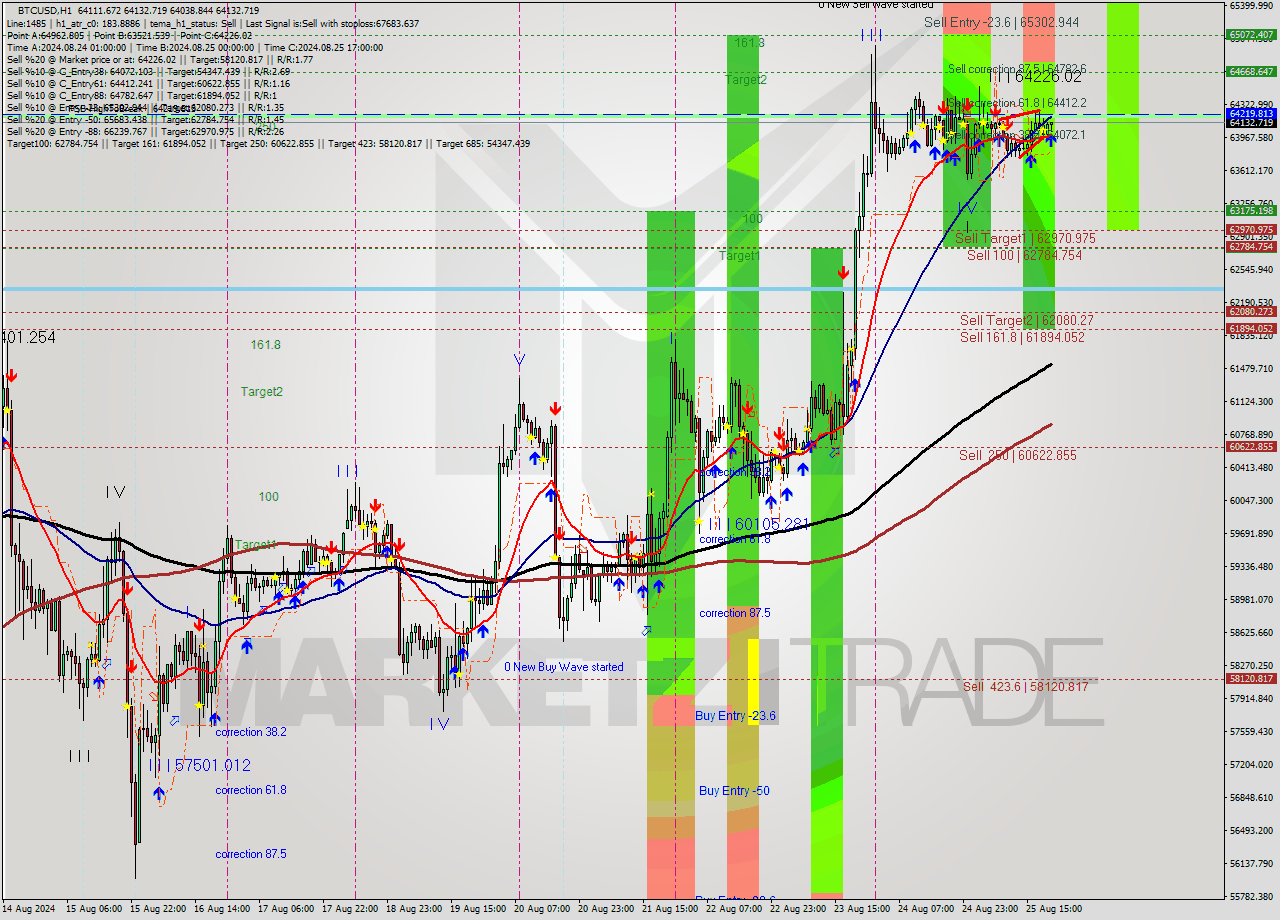Click the 58625.660 price axis label
The height and width of the screenshot is (920, 1280).
click(1251, 632)
